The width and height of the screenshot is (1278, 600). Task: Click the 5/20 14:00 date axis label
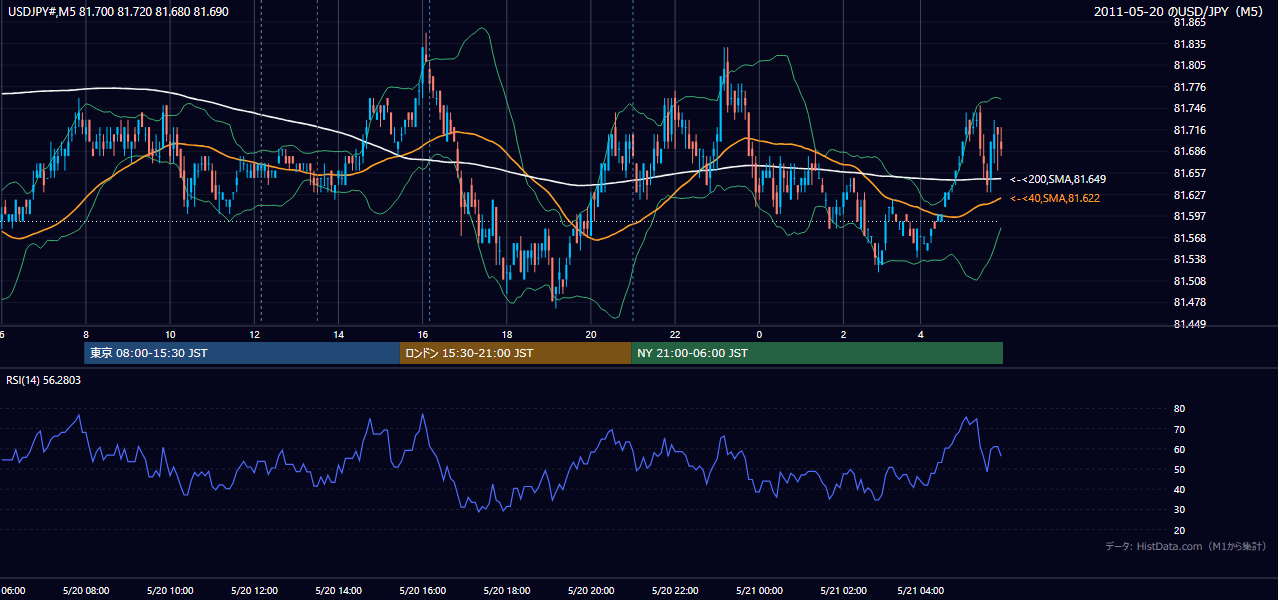338,591
